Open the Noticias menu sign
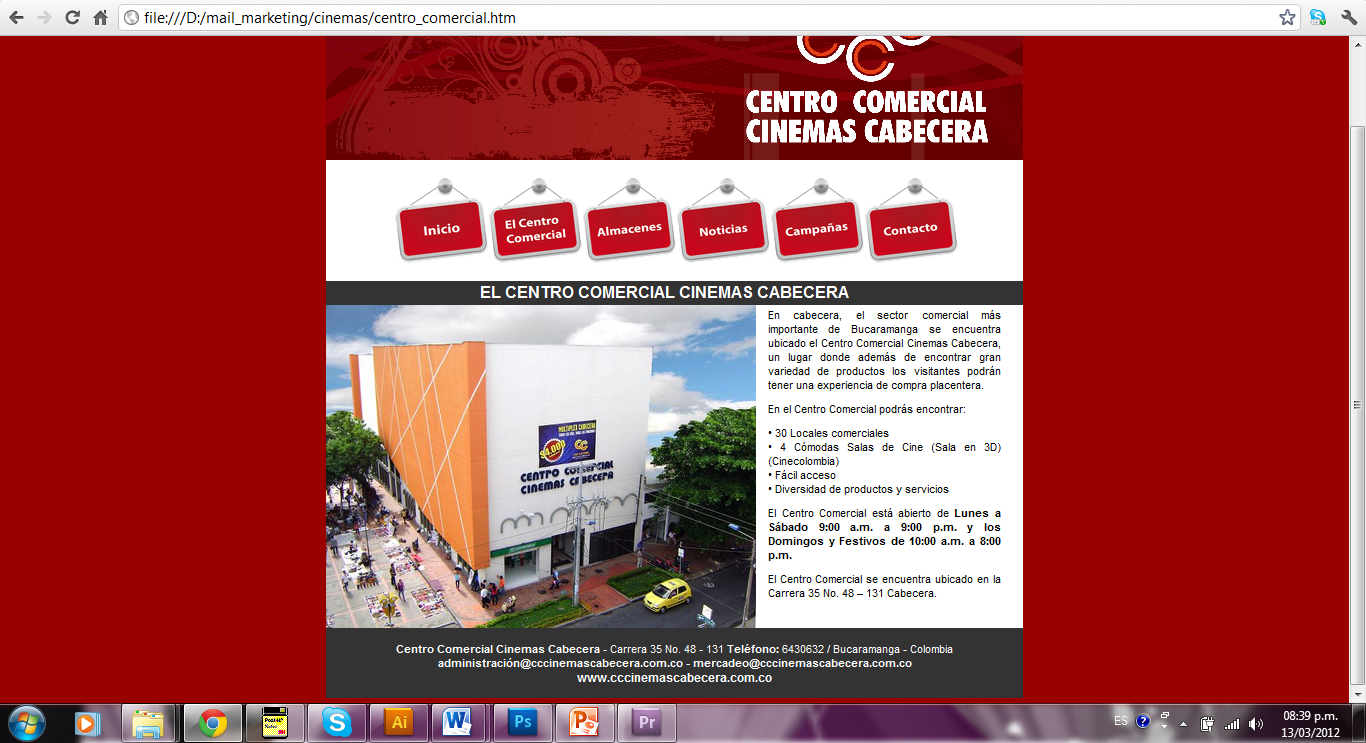This screenshot has width=1366, height=743. pos(723,228)
